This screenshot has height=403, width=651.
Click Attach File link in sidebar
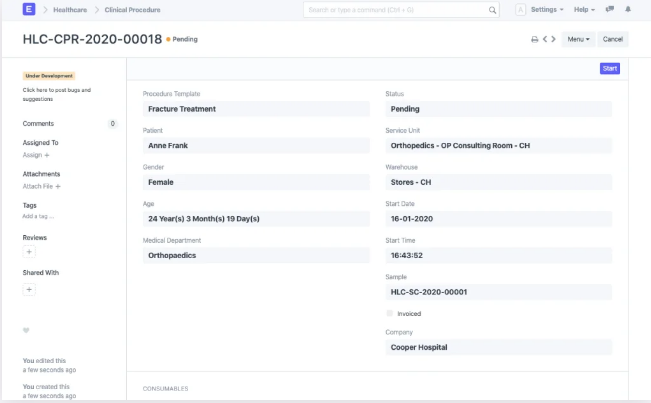tap(42, 186)
